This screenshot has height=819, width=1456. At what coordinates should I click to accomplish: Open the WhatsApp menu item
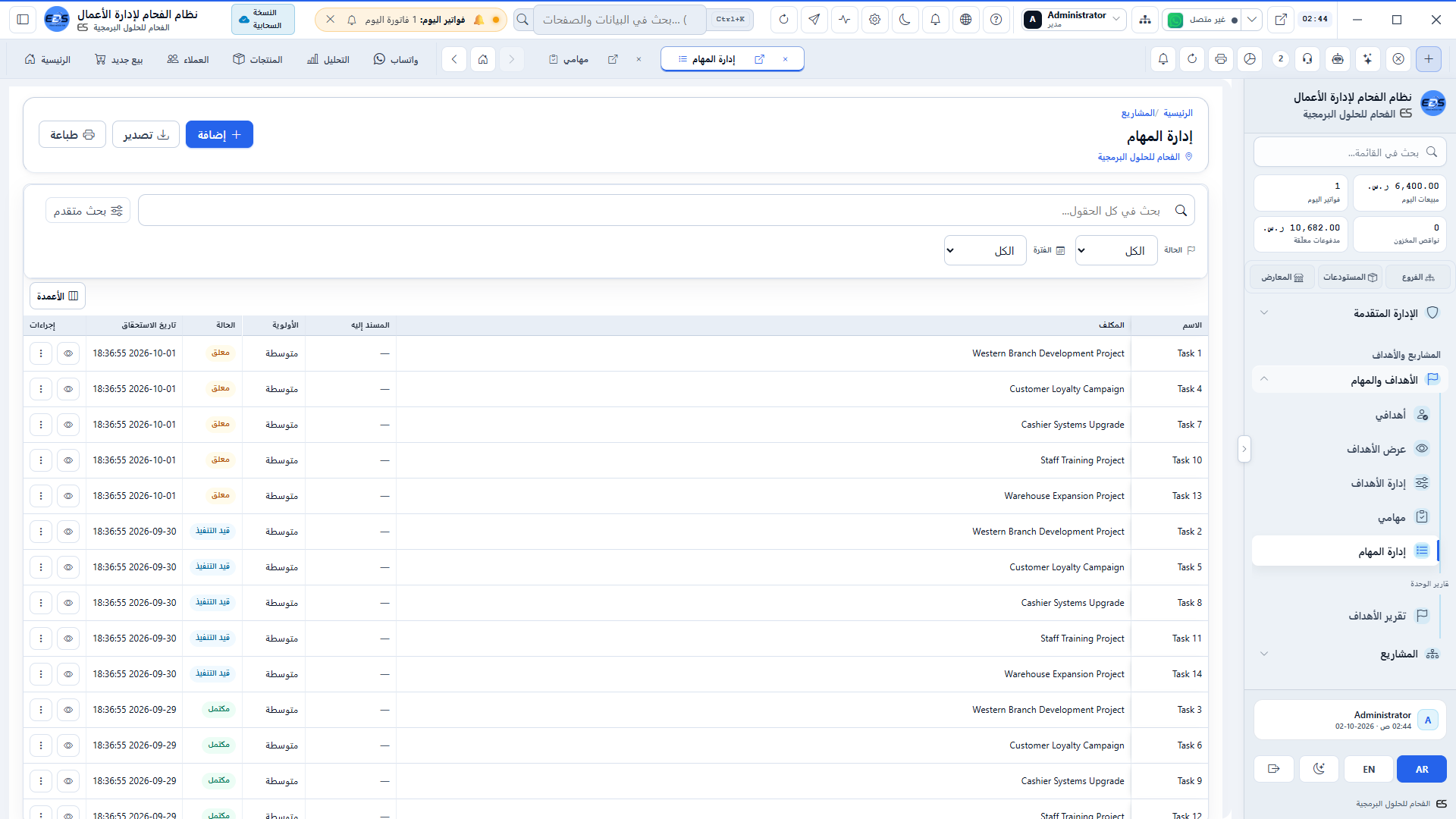(396, 59)
